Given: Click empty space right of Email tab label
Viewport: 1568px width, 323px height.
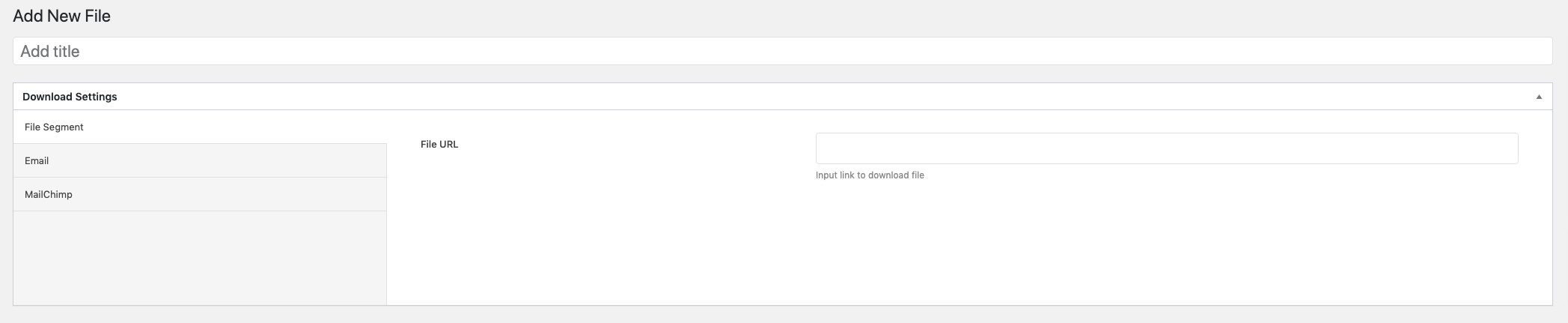Looking at the screenshot, I should [x=225, y=161].
